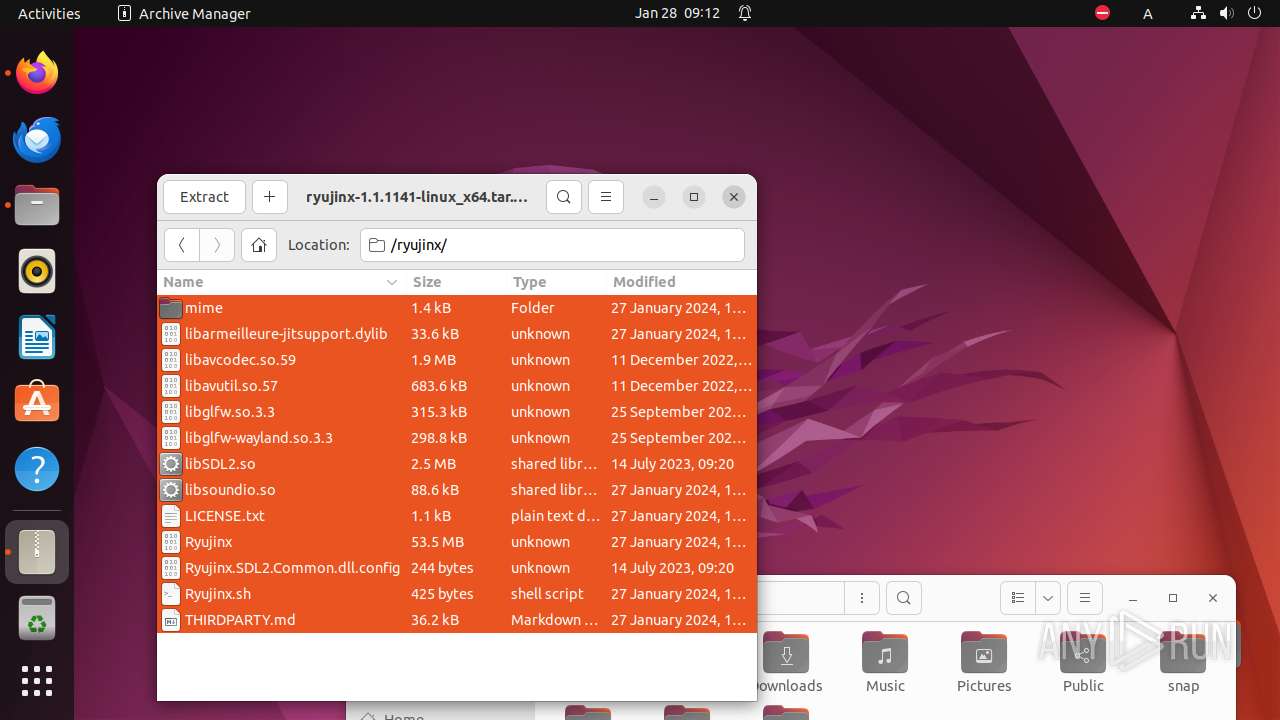Open the snap folder in Files
Viewport: 1280px width, 720px height.
tap(1183, 663)
